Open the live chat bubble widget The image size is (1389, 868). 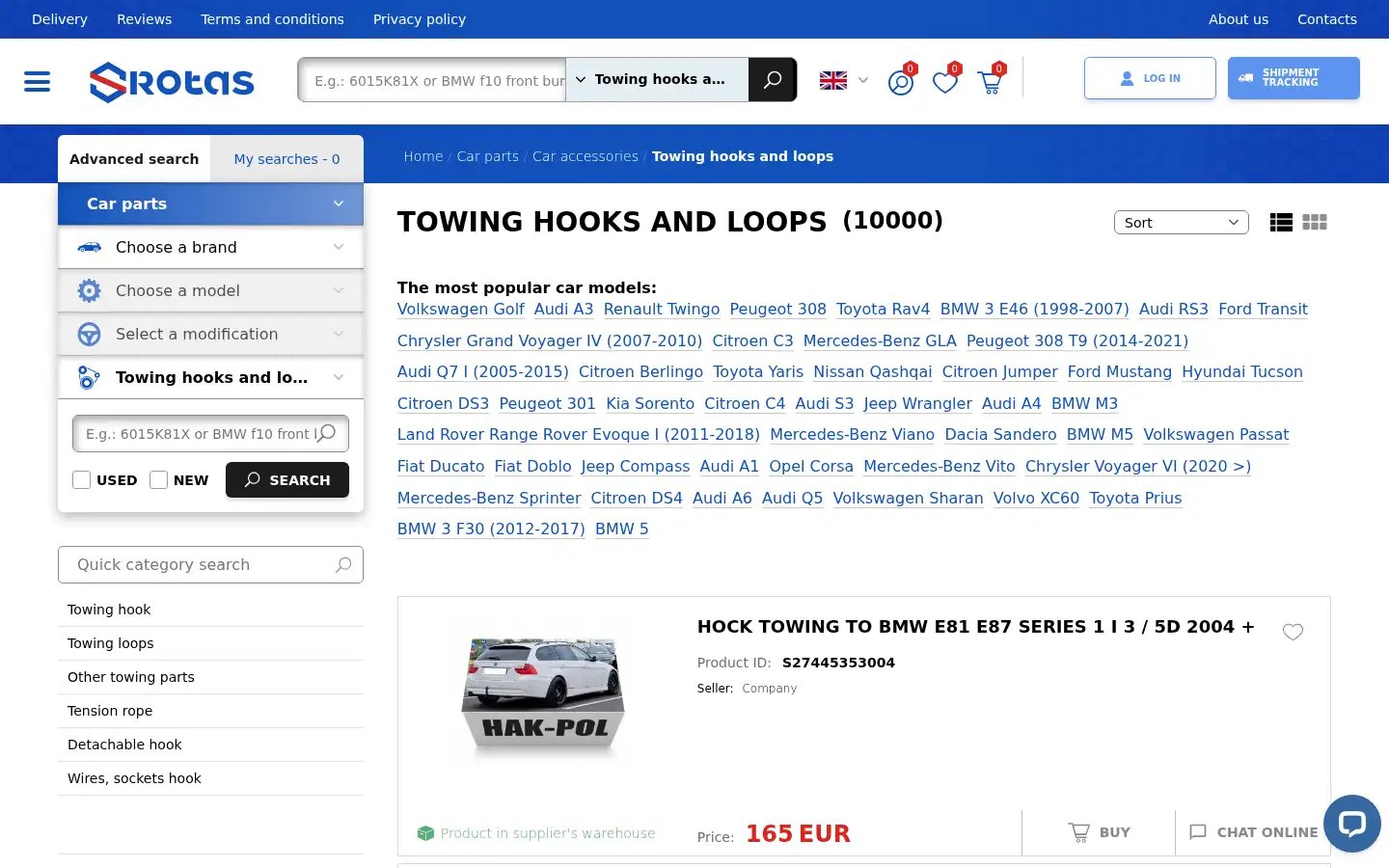point(1352,824)
